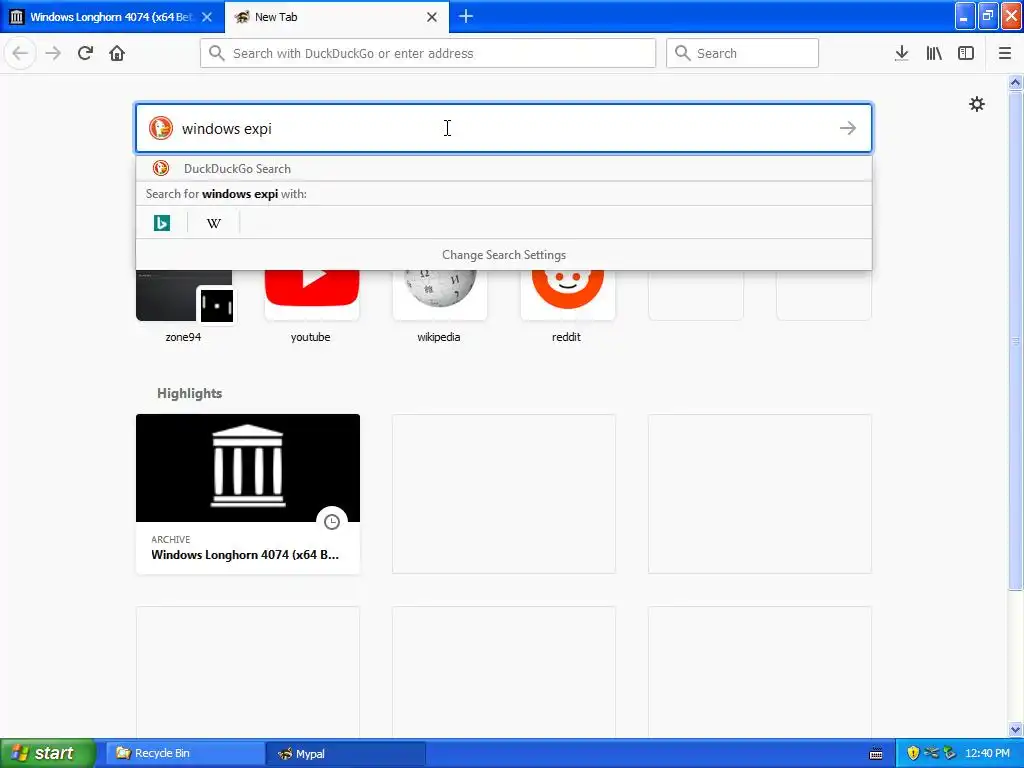Open new tab page settings gear
Screen dimensions: 1024x768
pyautogui.click(x=976, y=104)
